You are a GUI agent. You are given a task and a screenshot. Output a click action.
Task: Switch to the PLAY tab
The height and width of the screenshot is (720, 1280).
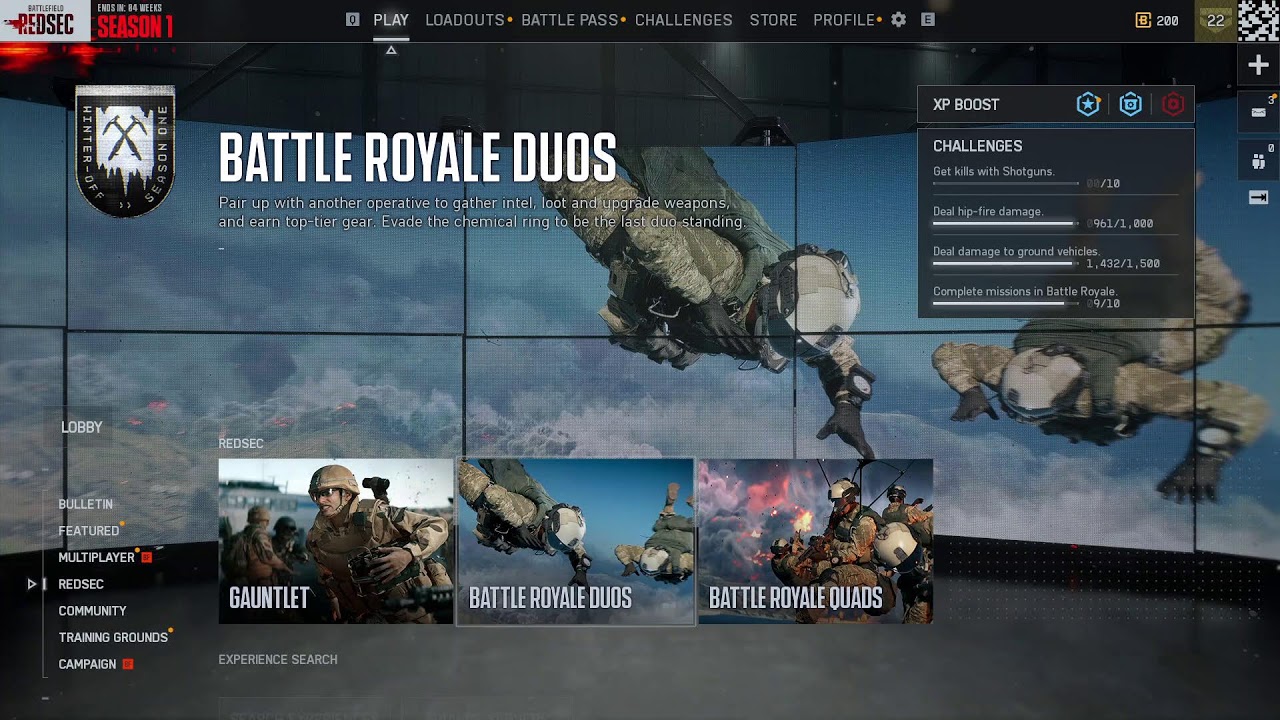[391, 20]
